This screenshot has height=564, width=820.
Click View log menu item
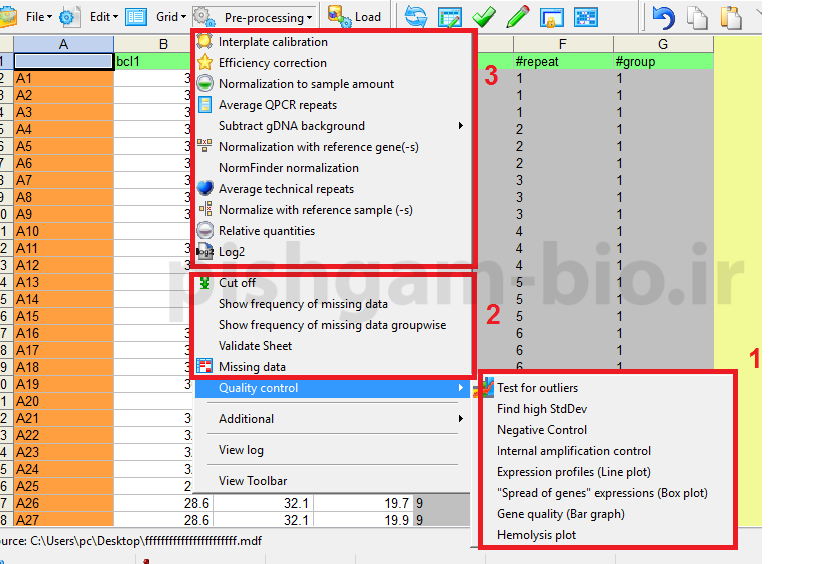tap(241, 450)
